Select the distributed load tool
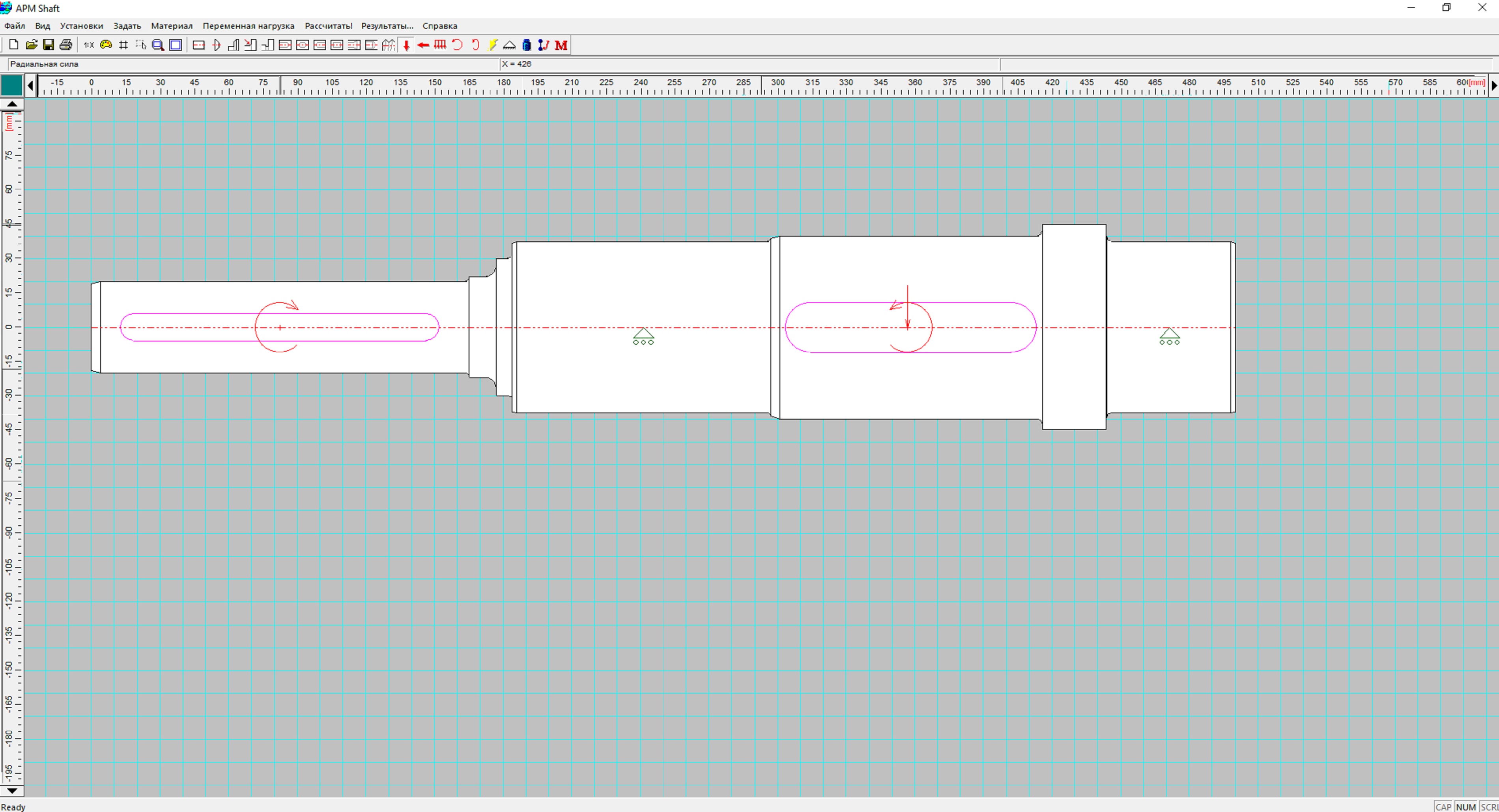The image size is (1499, 812). click(441, 45)
